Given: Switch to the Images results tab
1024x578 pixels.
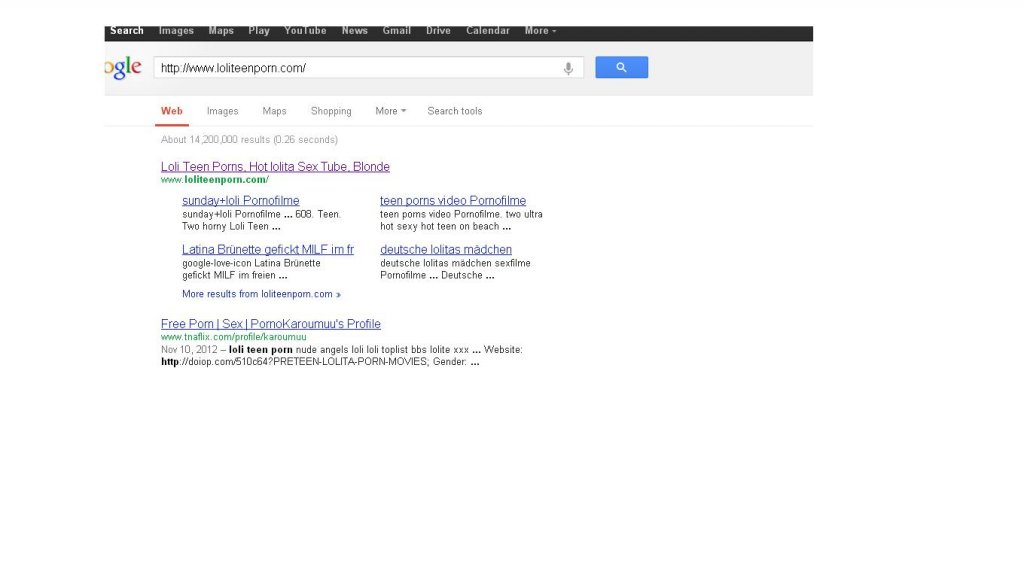Looking at the screenshot, I should point(223,111).
